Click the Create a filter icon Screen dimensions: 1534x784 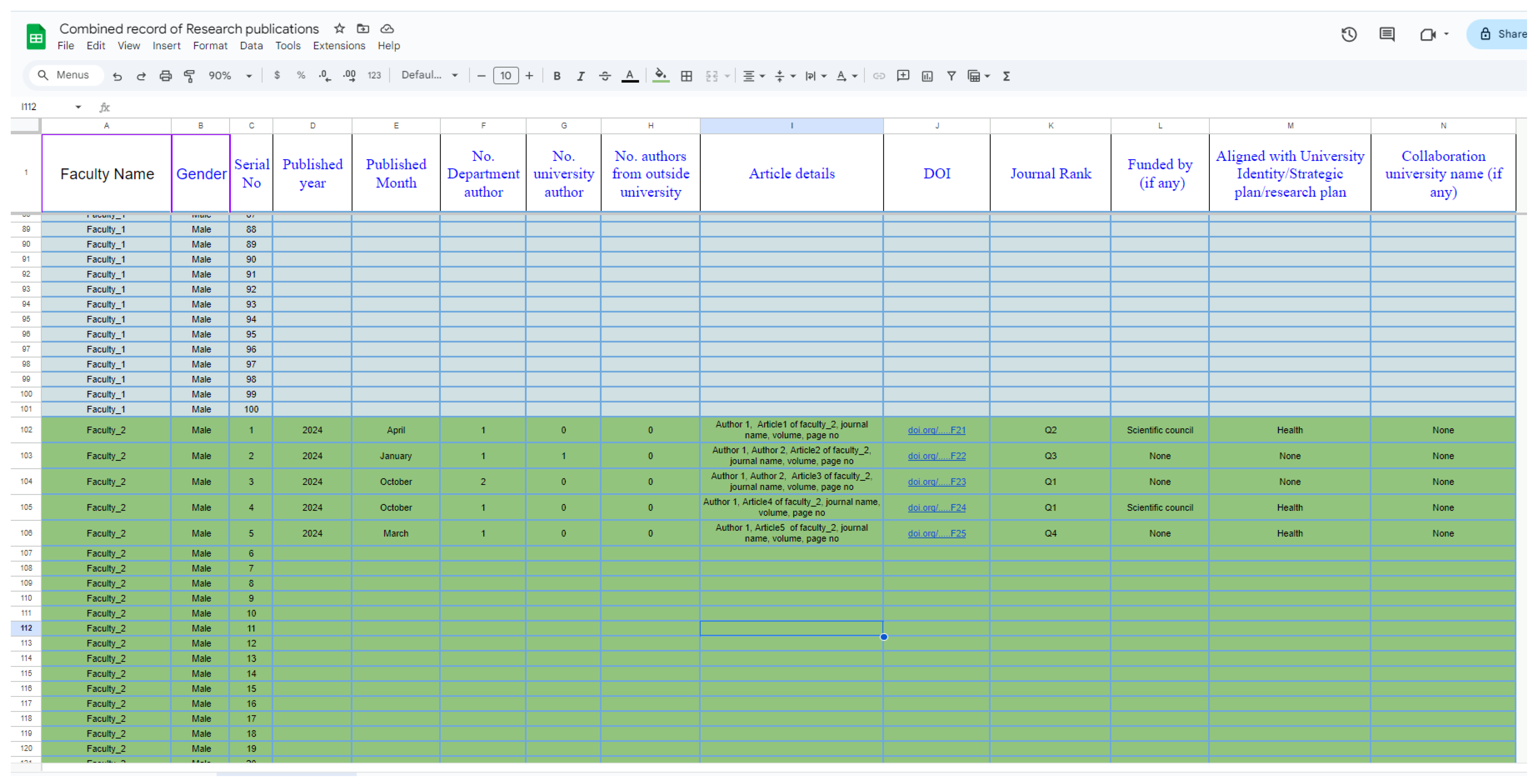click(951, 76)
